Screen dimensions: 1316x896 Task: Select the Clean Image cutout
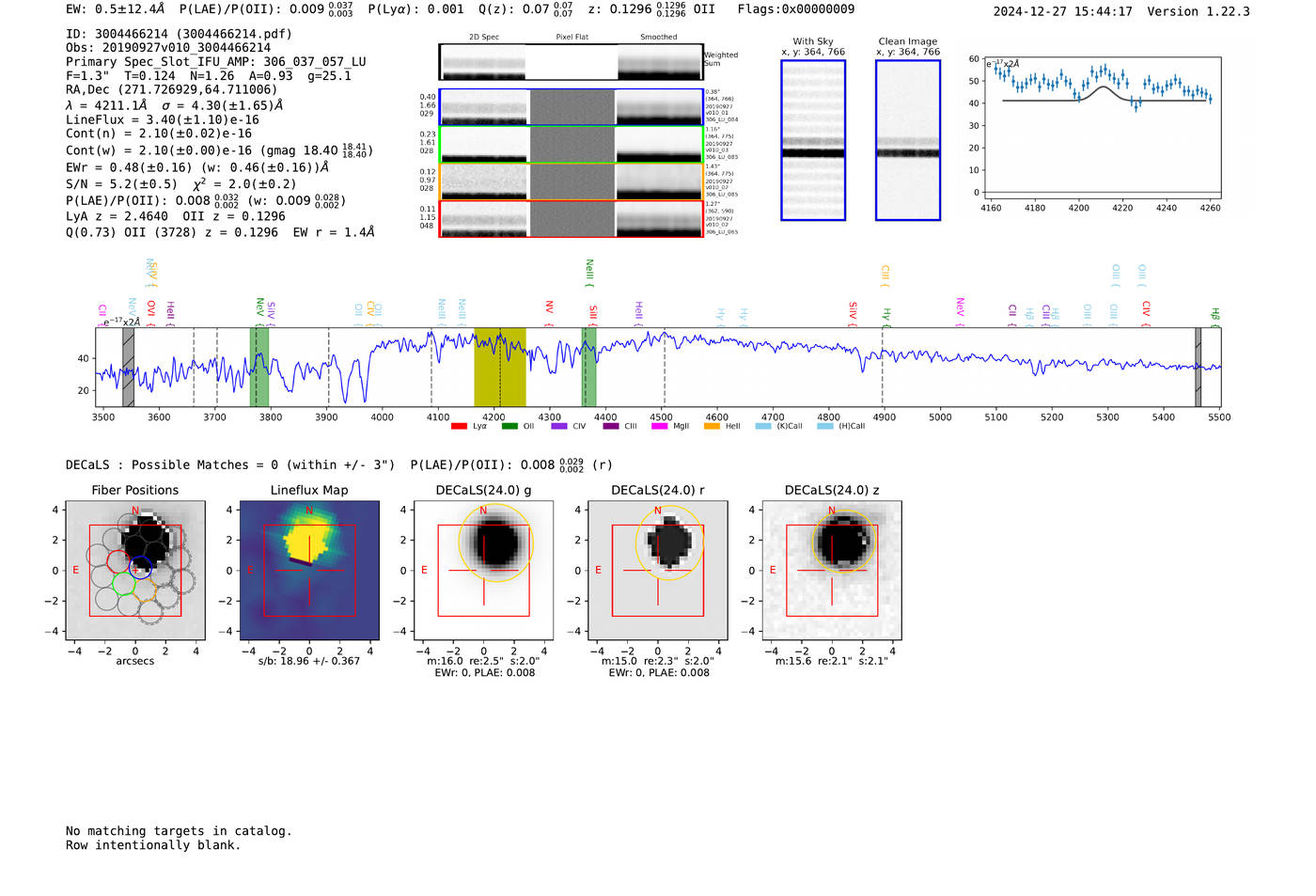click(908, 140)
